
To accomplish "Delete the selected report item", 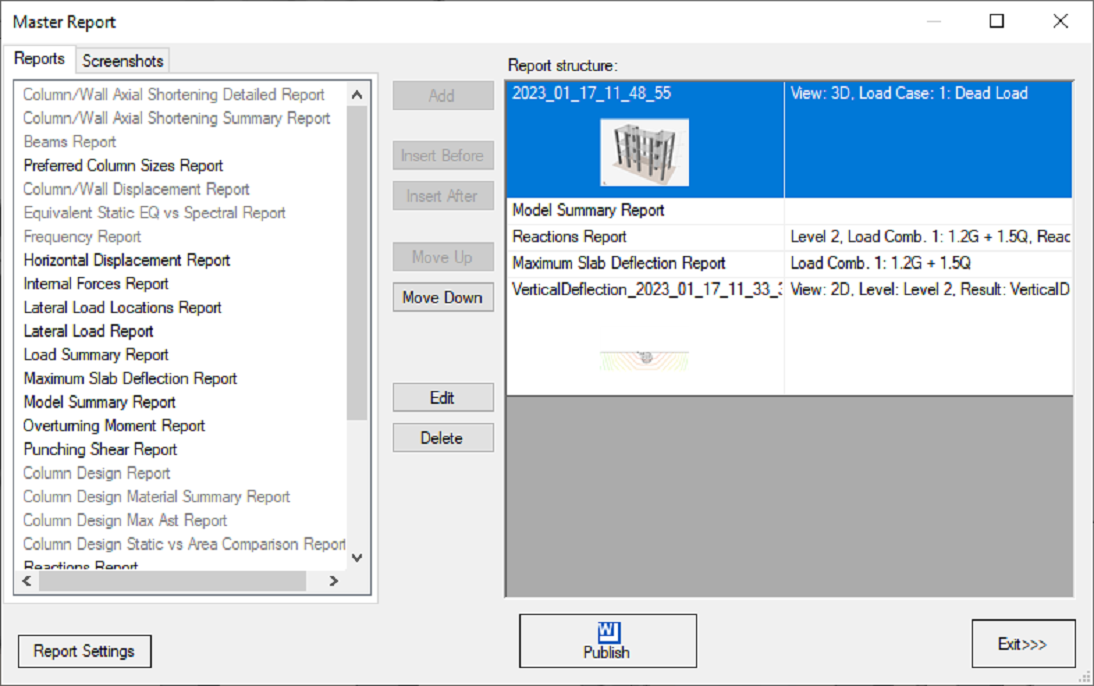I will tap(443, 438).
